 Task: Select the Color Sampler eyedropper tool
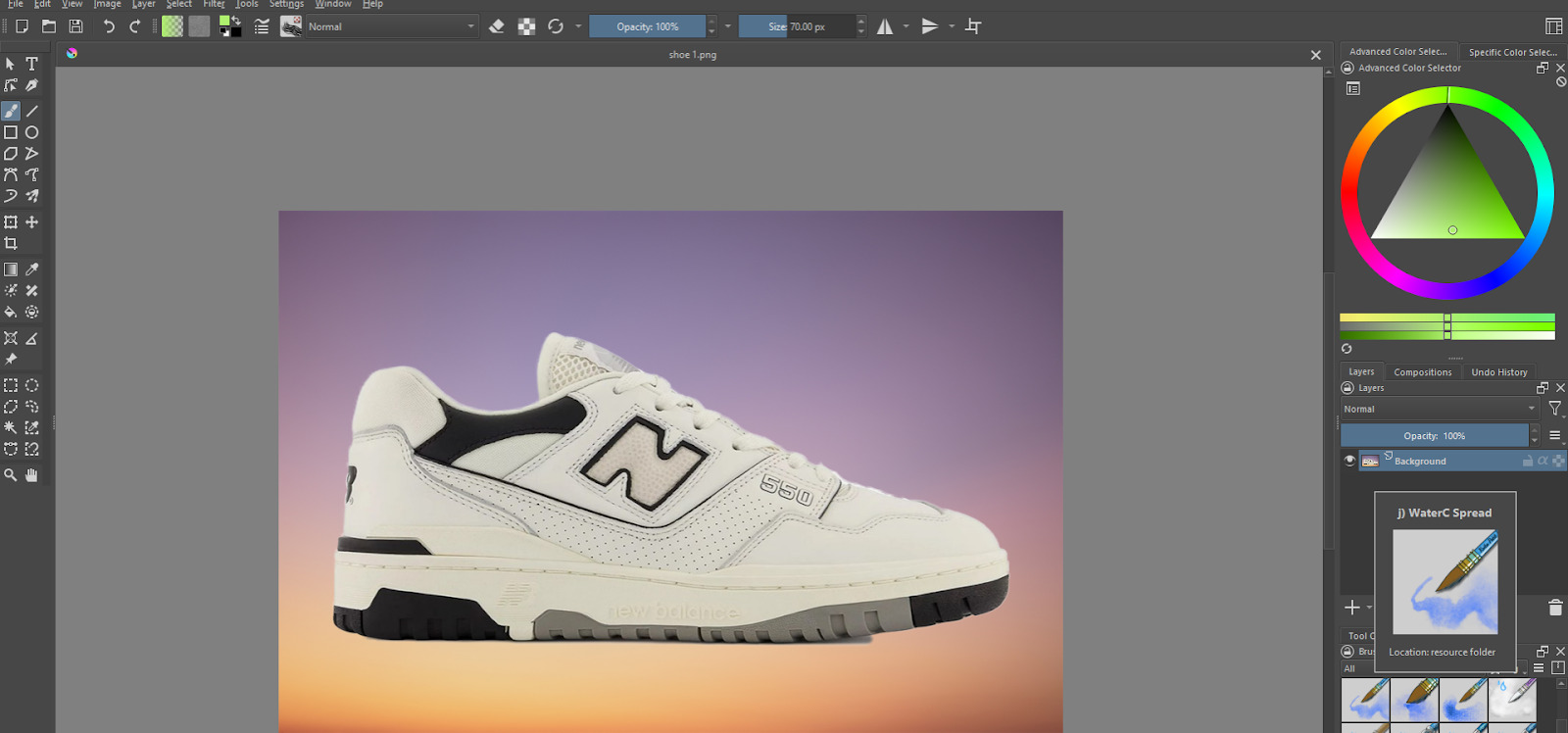[x=32, y=269]
